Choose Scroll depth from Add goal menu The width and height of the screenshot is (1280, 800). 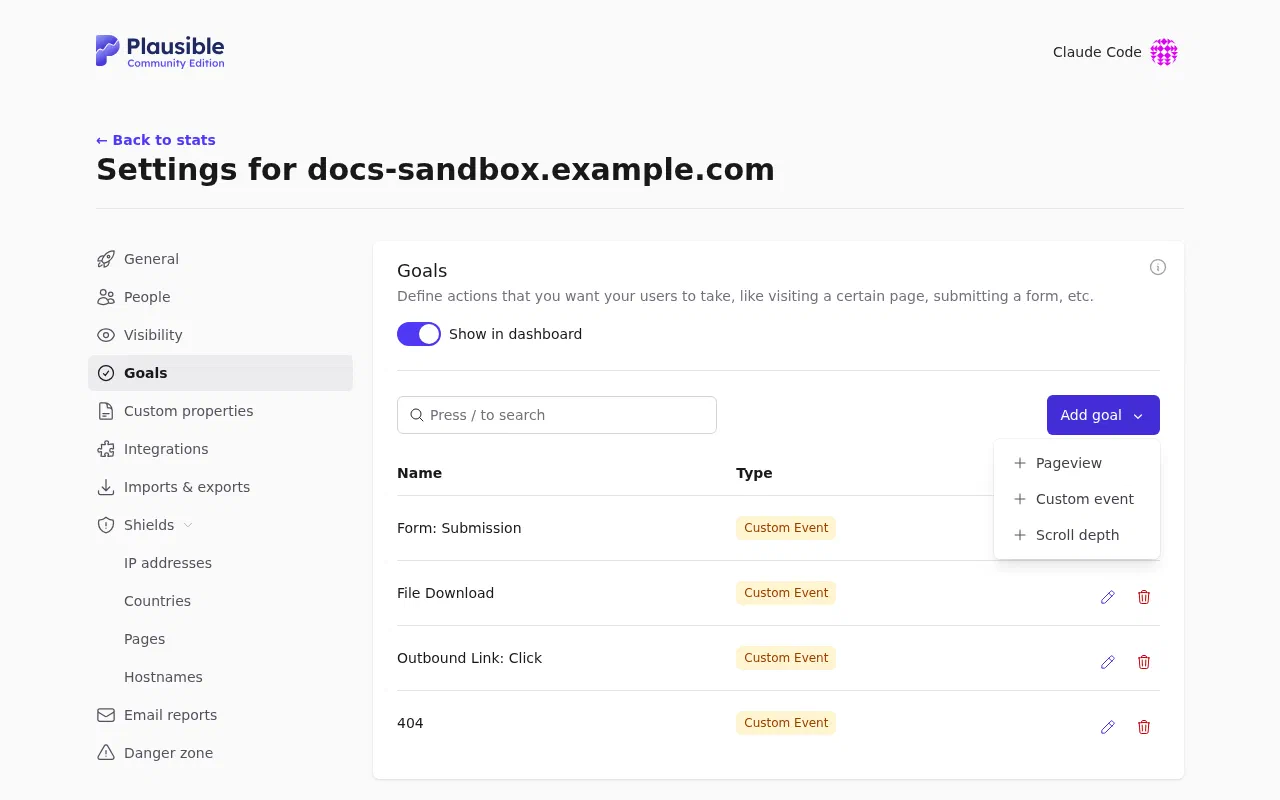click(1077, 535)
